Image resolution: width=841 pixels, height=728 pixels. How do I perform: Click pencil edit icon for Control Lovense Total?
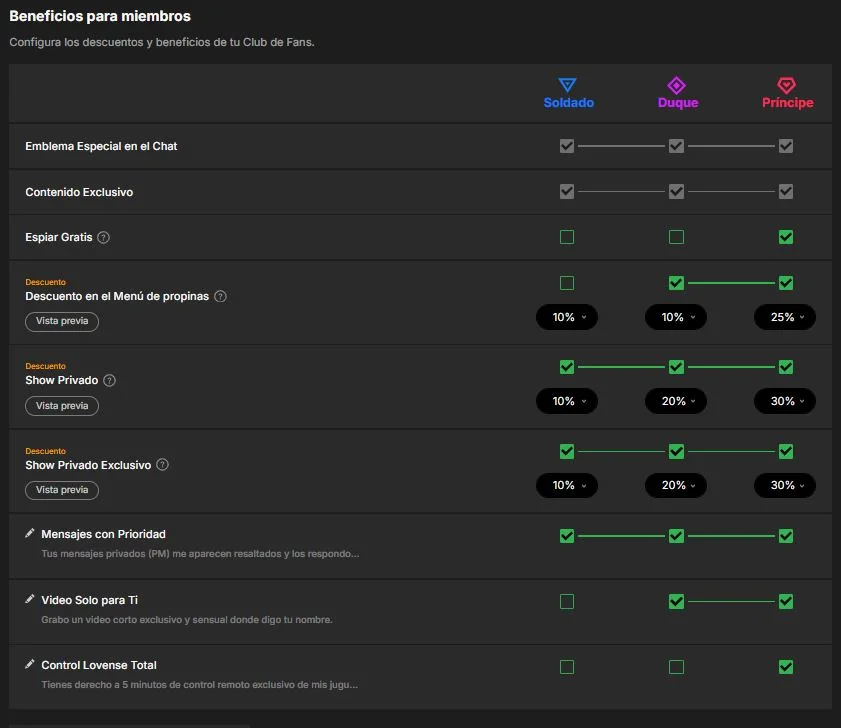click(30, 664)
